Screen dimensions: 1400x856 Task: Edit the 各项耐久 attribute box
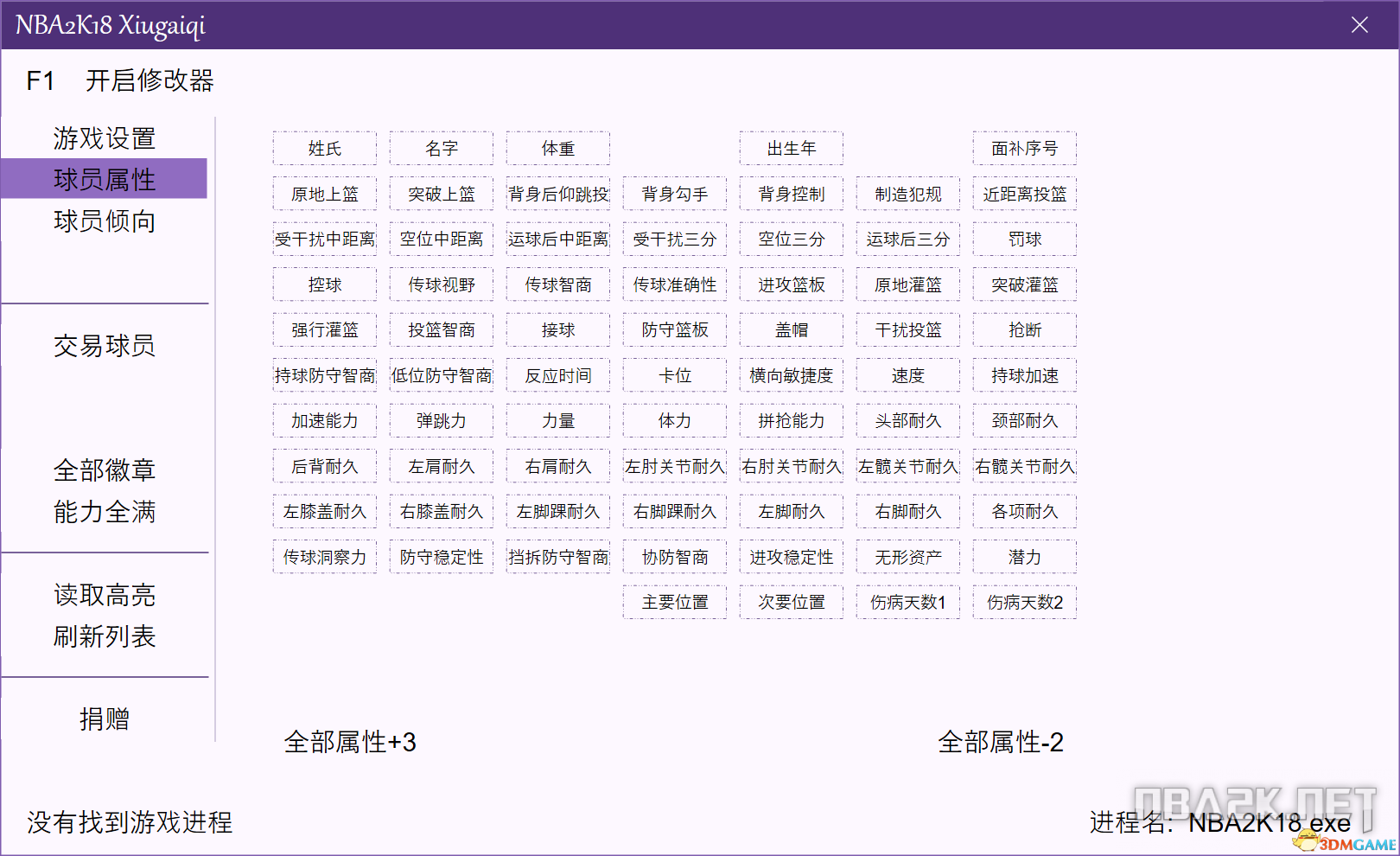click(1025, 512)
